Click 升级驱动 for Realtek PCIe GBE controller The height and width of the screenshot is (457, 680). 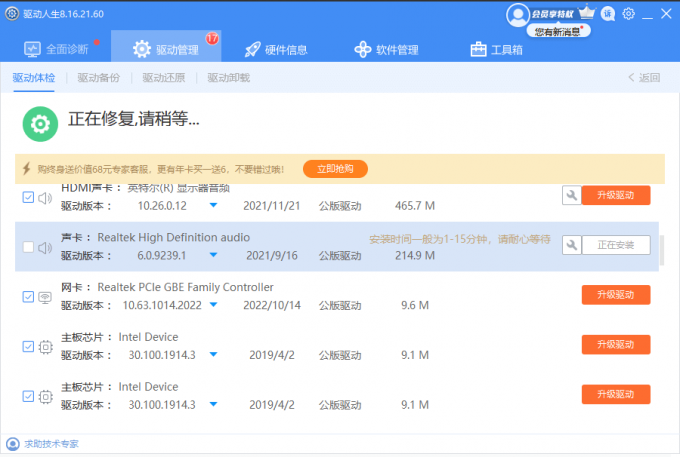[615, 295]
